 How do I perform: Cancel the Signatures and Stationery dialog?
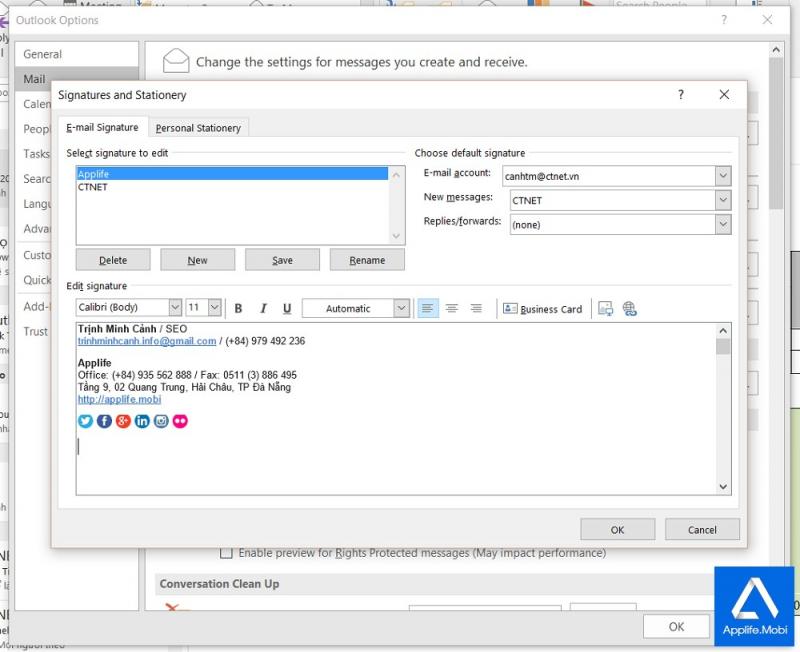click(702, 530)
